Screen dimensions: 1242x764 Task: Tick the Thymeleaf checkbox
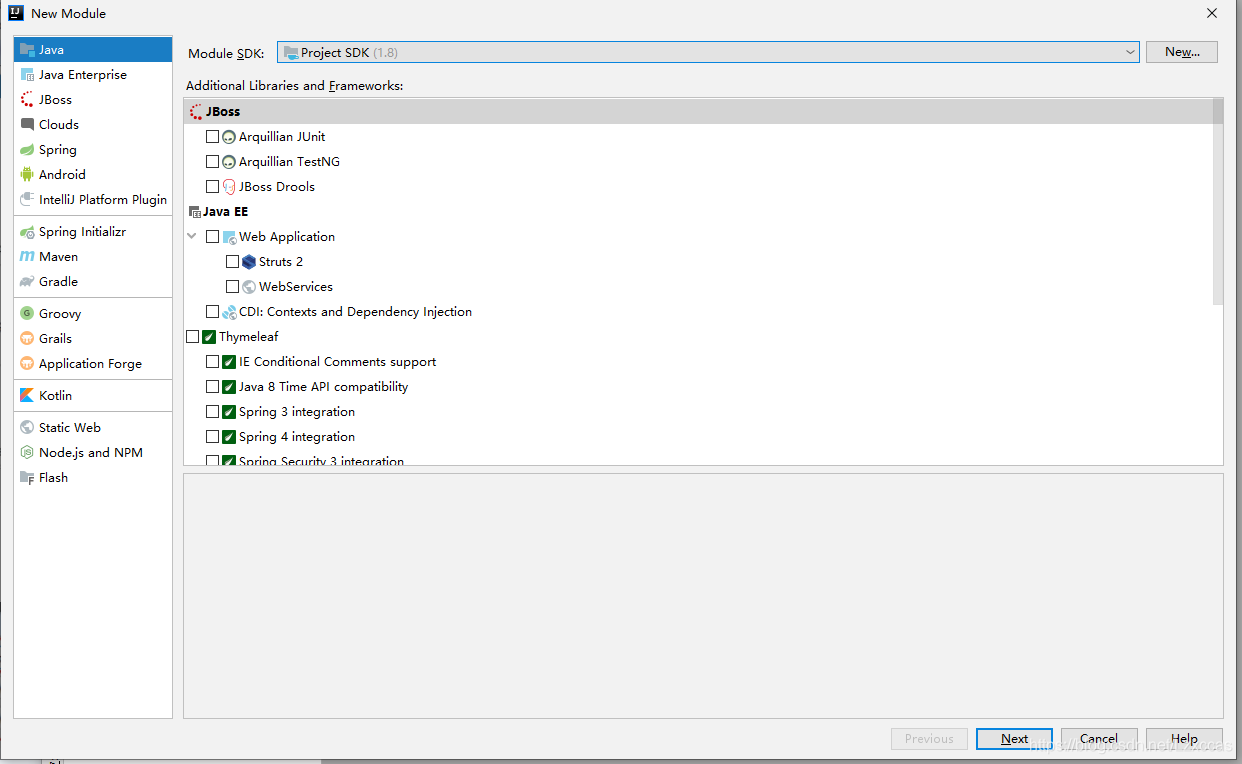point(192,337)
